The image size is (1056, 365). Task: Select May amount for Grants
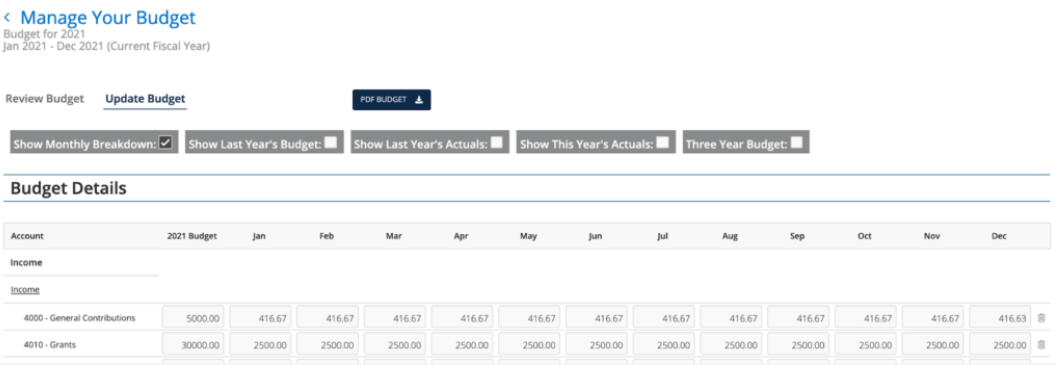point(529,345)
